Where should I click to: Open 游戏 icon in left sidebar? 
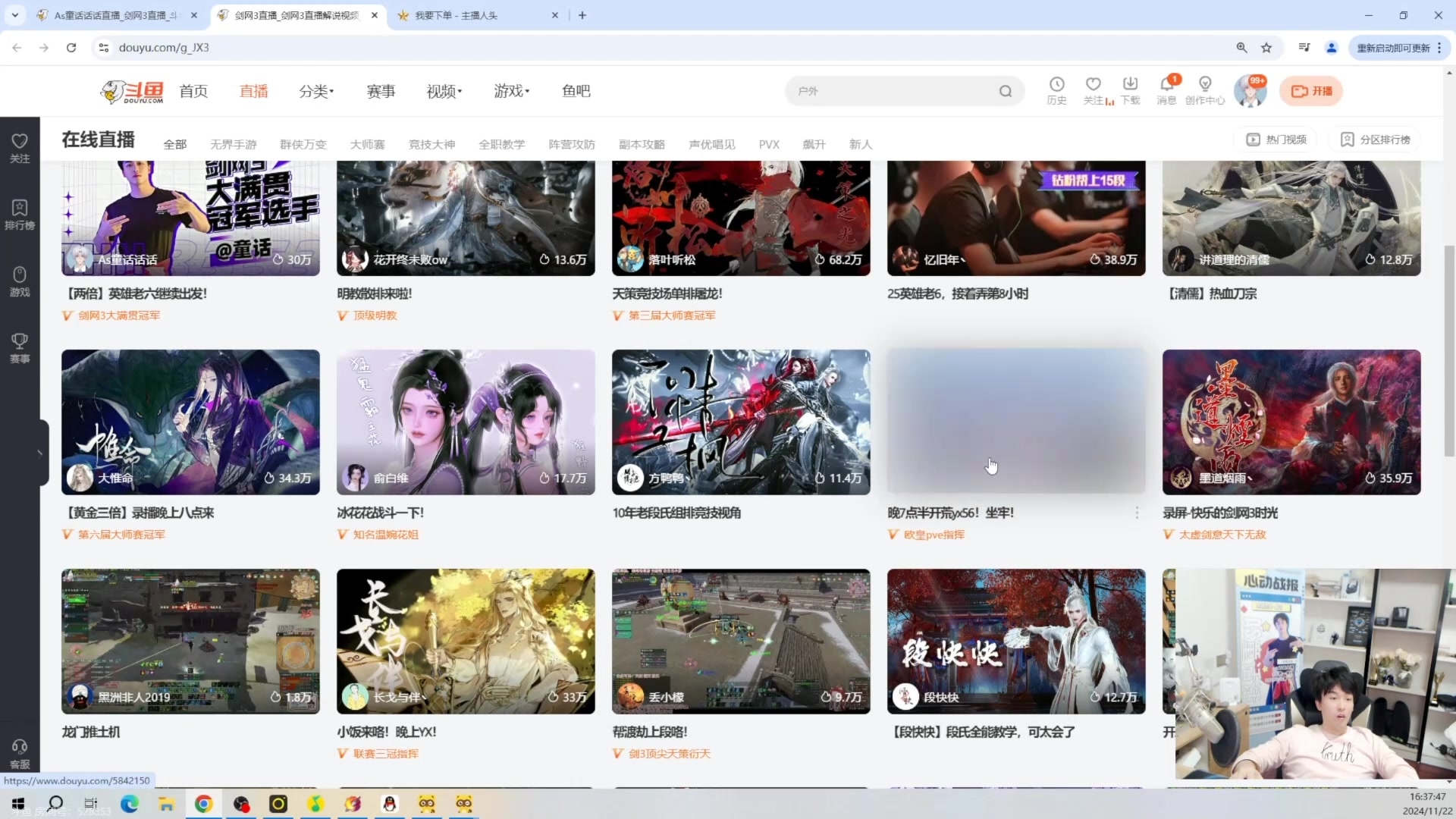point(20,281)
